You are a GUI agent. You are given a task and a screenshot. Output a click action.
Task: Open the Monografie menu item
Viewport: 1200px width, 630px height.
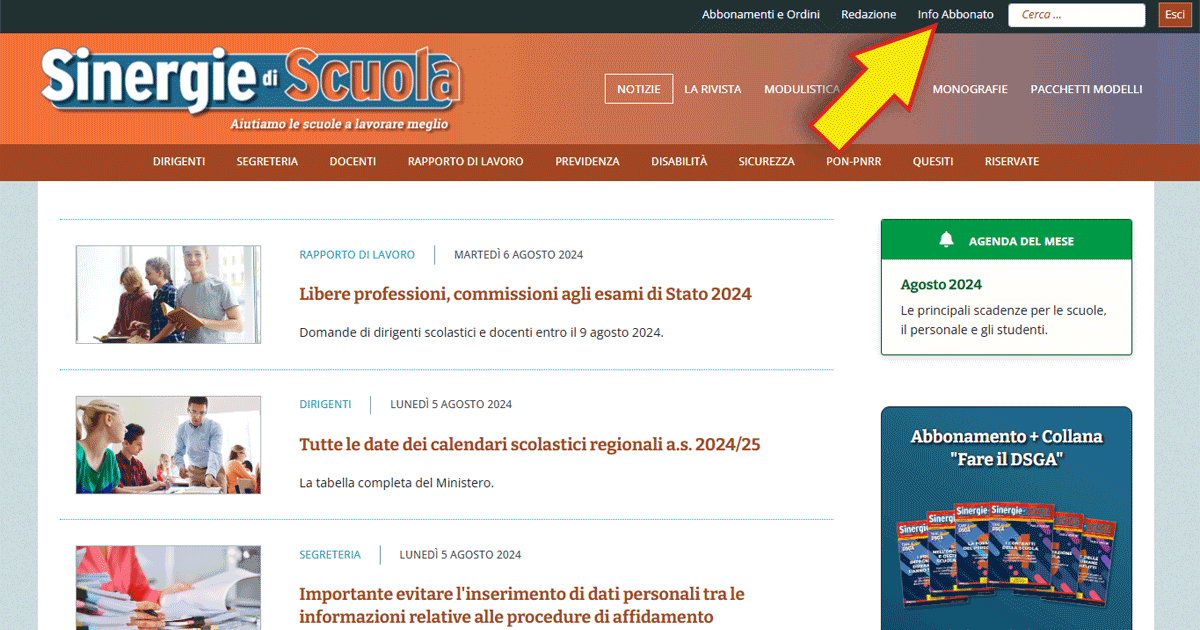970,89
